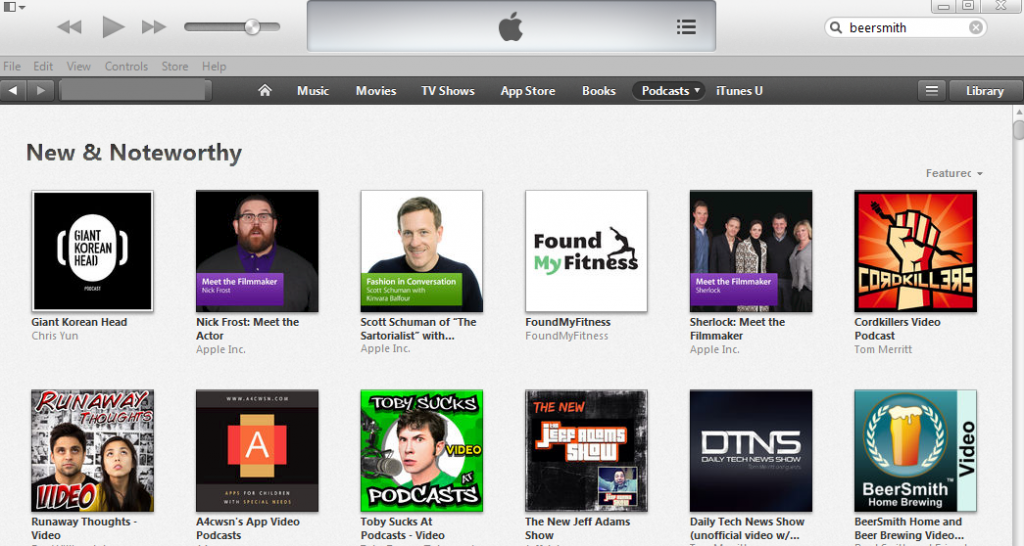The width and height of the screenshot is (1024, 546).
Task: Clear the beersmith search text
Action: coord(976,27)
